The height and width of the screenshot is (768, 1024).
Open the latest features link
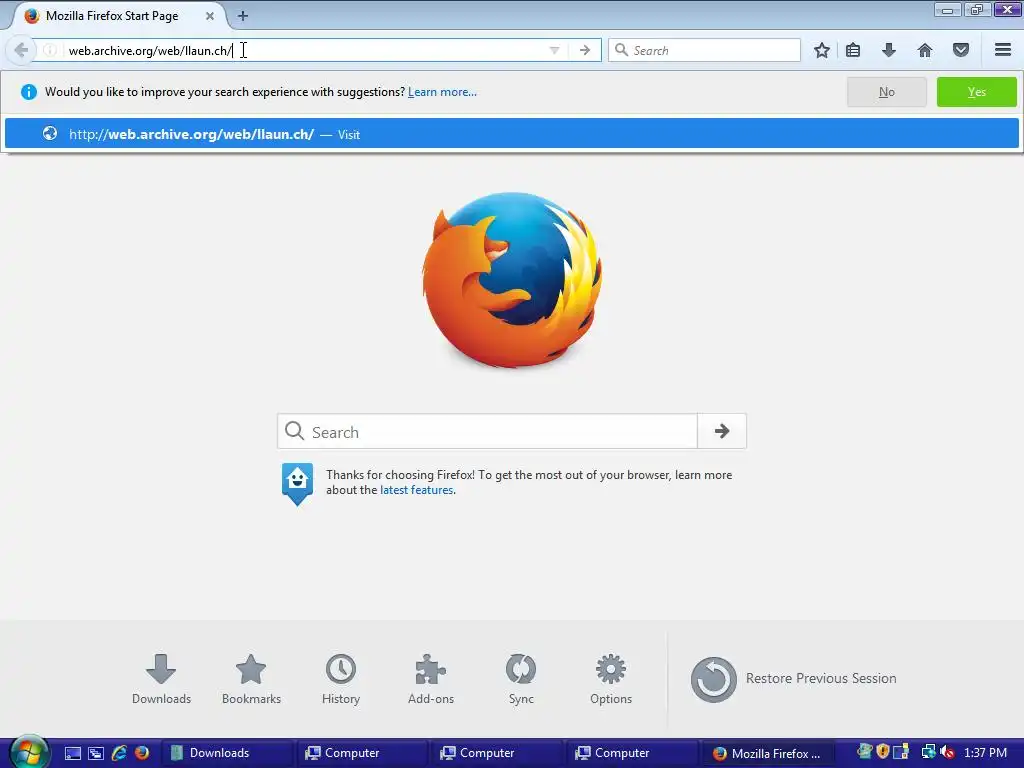[x=417, y=490]
